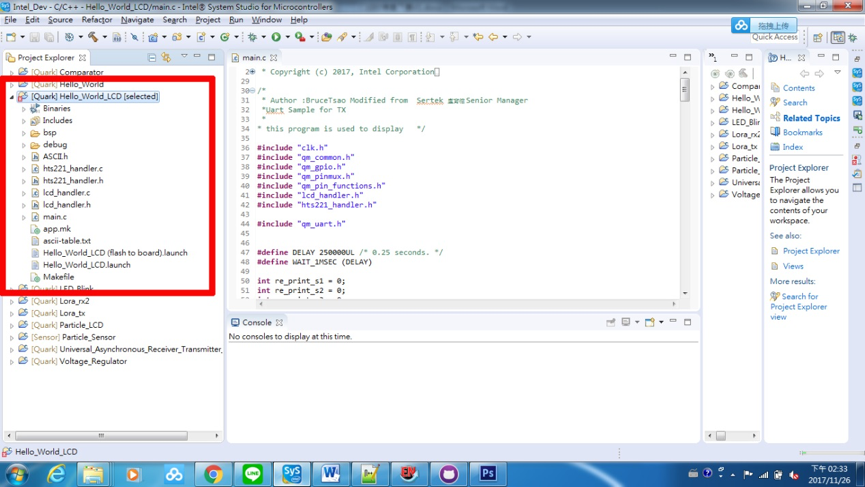
Task: Select lcd_handler.c in the tree
Action: [66, 193]
